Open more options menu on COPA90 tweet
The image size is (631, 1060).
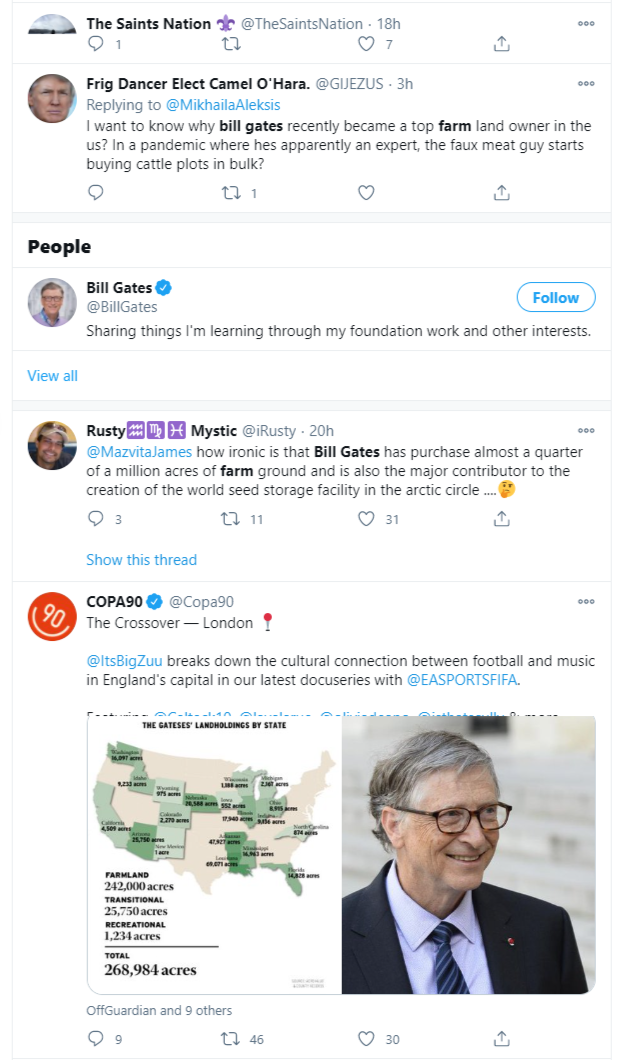(x=586, y=601)
